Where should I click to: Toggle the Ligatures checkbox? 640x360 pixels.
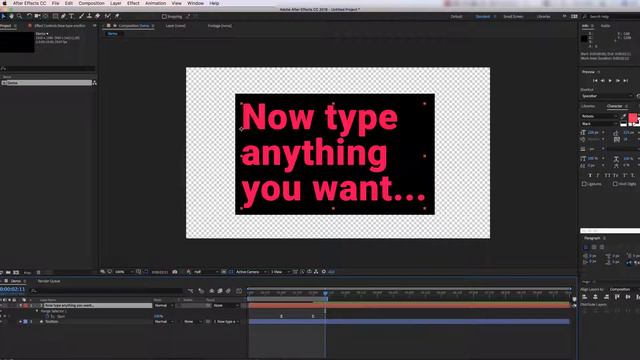click(x=584, y=184)
